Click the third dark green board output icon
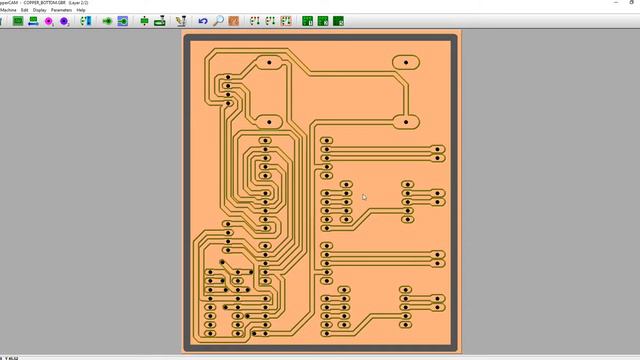The width and height of the screenshot is (640, 360). 338,21
